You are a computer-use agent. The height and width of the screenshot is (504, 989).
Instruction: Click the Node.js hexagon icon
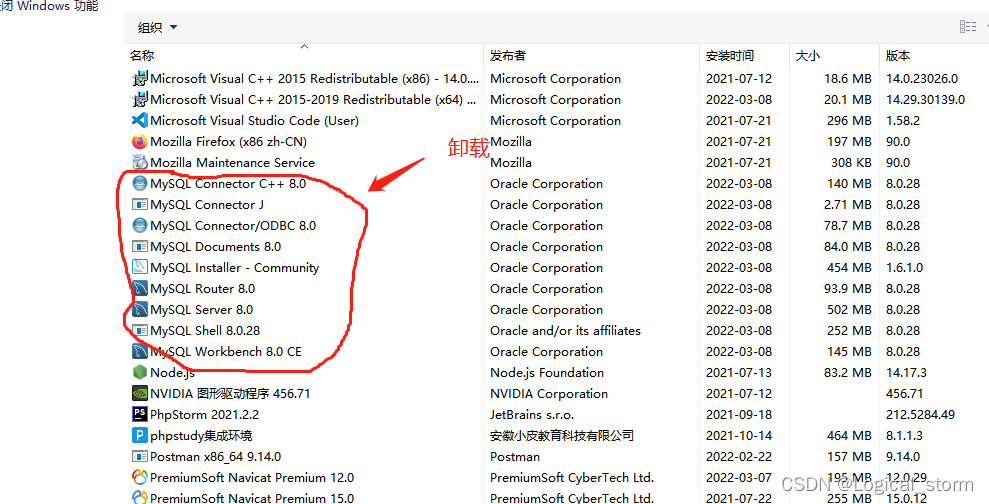[139, 372]
